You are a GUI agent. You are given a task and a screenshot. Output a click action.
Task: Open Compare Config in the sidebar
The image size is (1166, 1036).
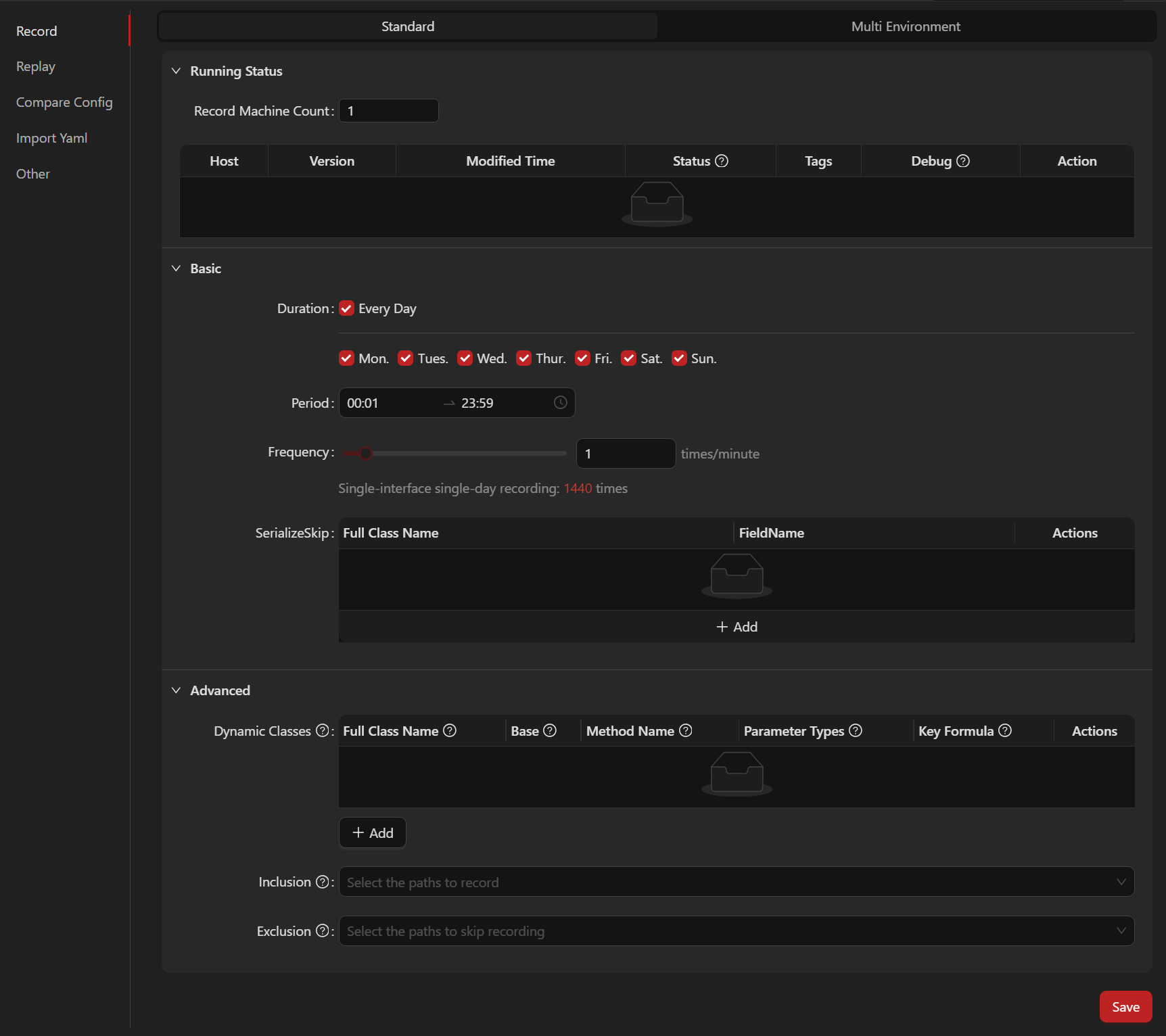point(64,102)
